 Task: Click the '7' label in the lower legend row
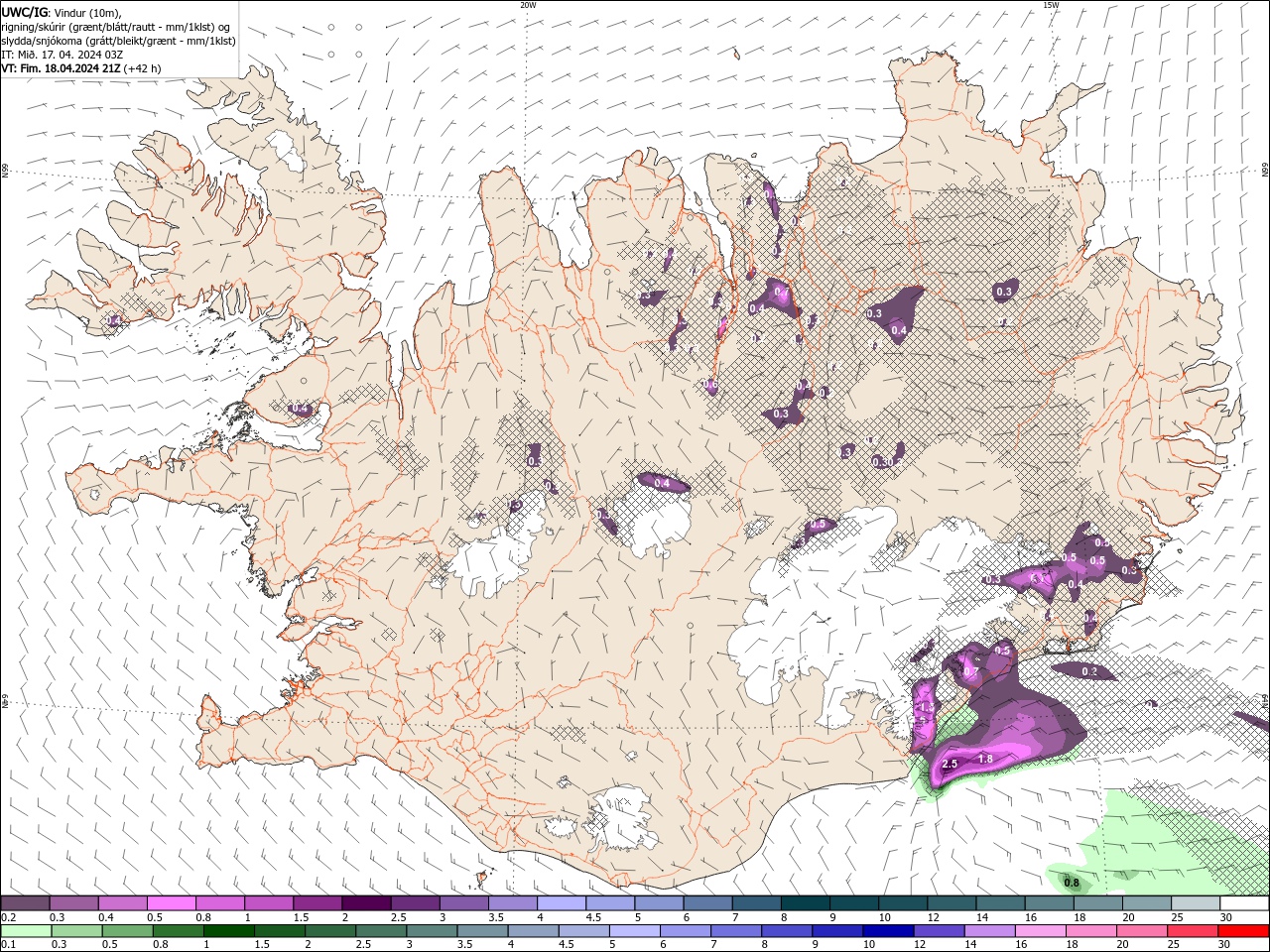click(x=712, y=945)
